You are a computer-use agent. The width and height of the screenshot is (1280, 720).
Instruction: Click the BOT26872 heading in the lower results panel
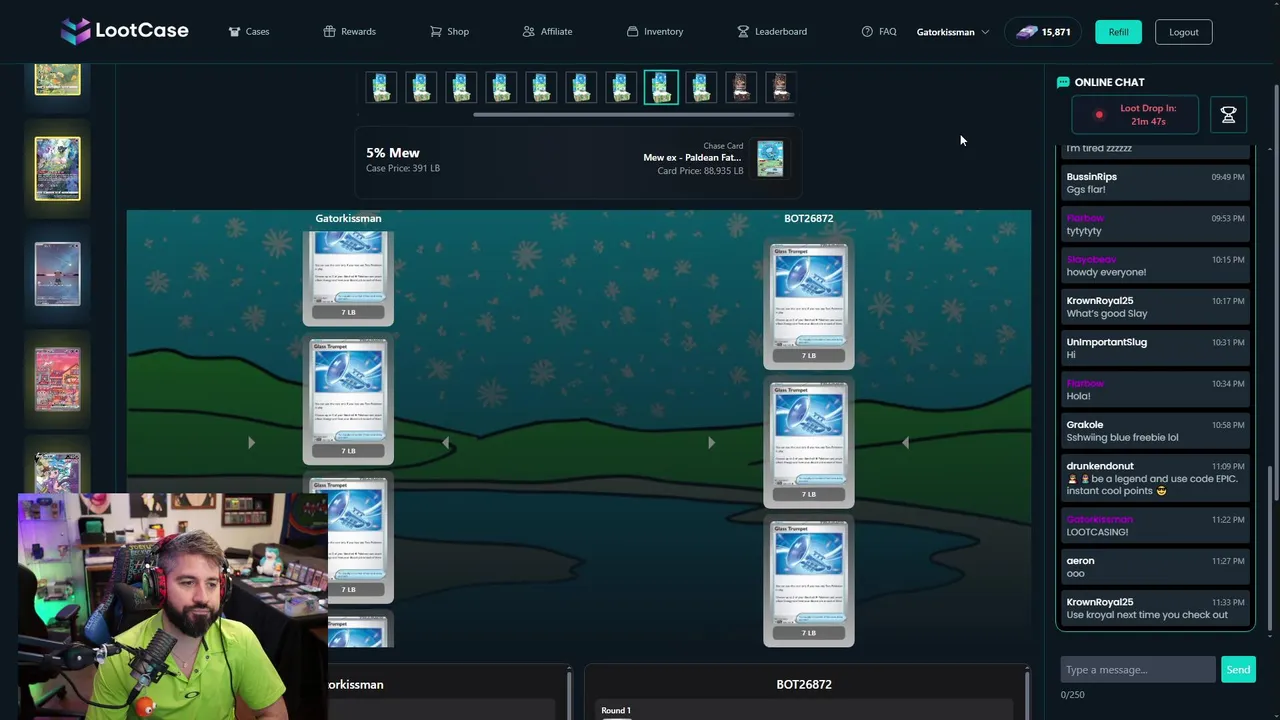(x=804, y=685)
